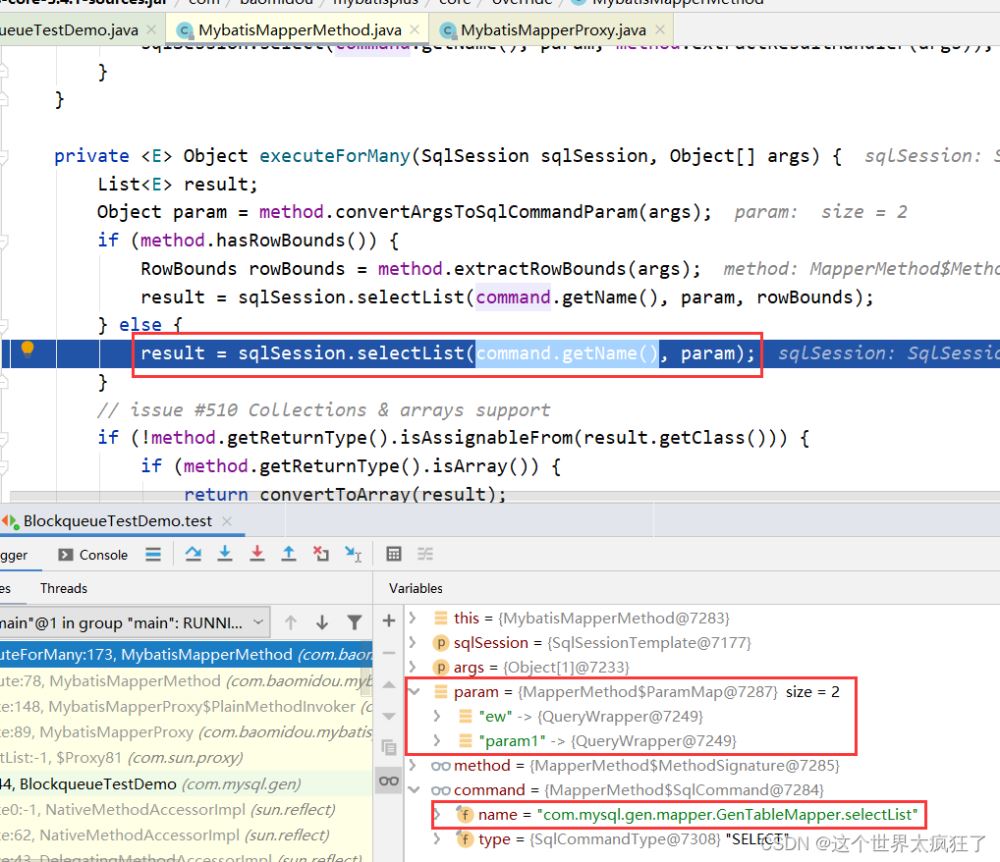Screen dimensions: 1000x862
Task: Click the Force Step Into red arrow icon
Action: click(x=257, y=554)
